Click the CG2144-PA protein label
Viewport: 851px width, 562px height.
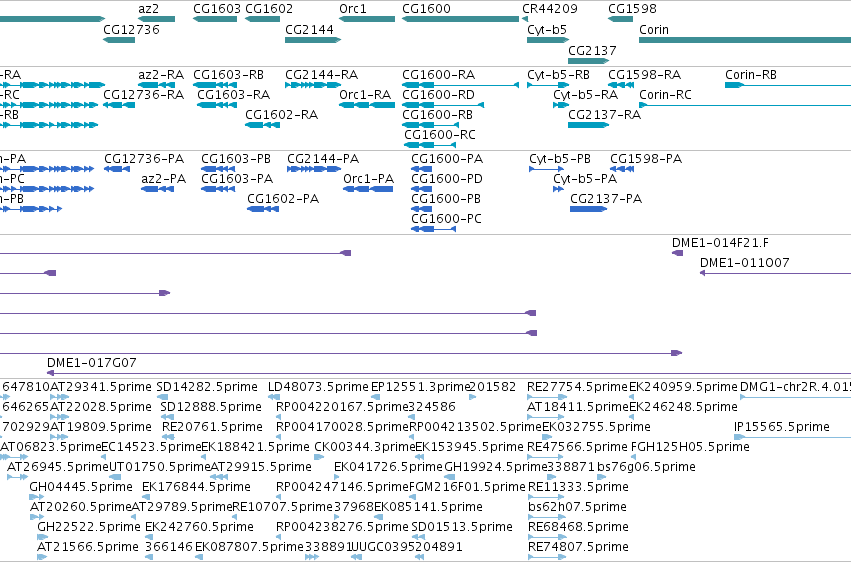pos(323,159)
